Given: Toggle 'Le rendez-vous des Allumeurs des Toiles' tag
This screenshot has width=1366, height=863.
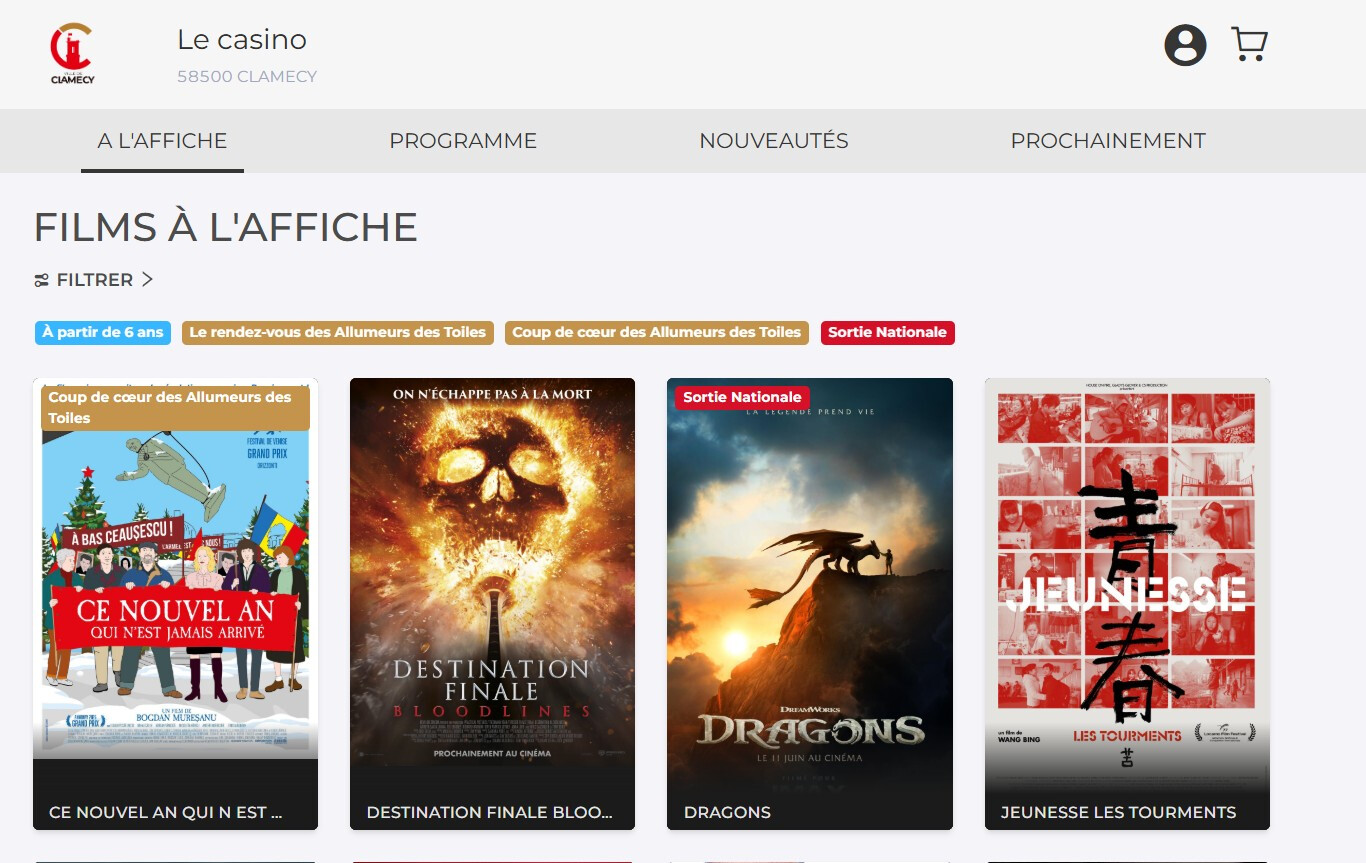Looking at the screenshot, I should (x=338, y=333).
